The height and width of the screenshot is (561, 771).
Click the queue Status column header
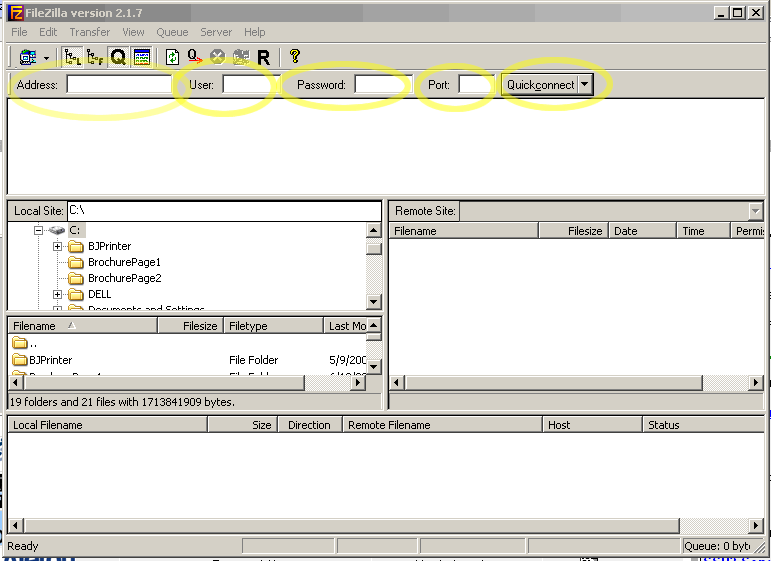(704, 425)
